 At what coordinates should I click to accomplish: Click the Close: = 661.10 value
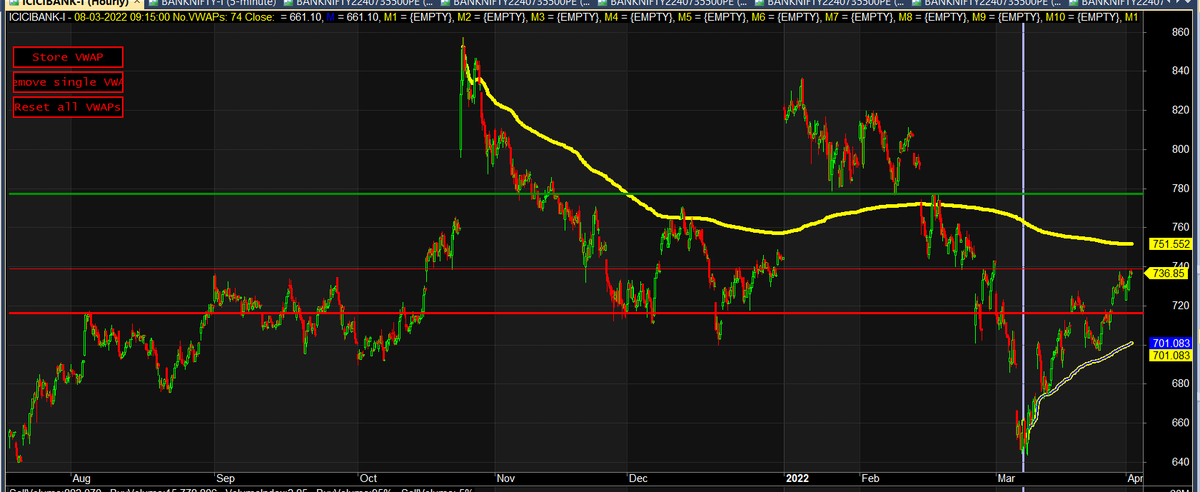[283, 18]
